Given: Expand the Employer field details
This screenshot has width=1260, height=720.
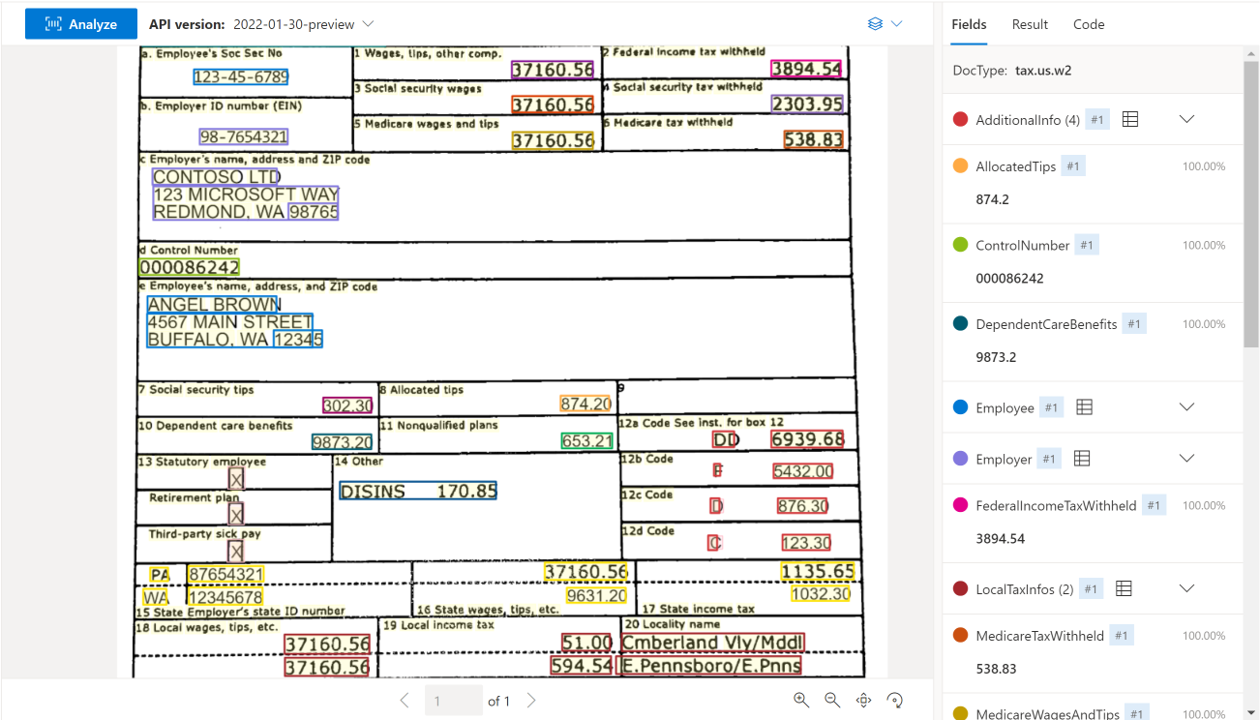Looking at the screenshot, I should (1187, 458).
